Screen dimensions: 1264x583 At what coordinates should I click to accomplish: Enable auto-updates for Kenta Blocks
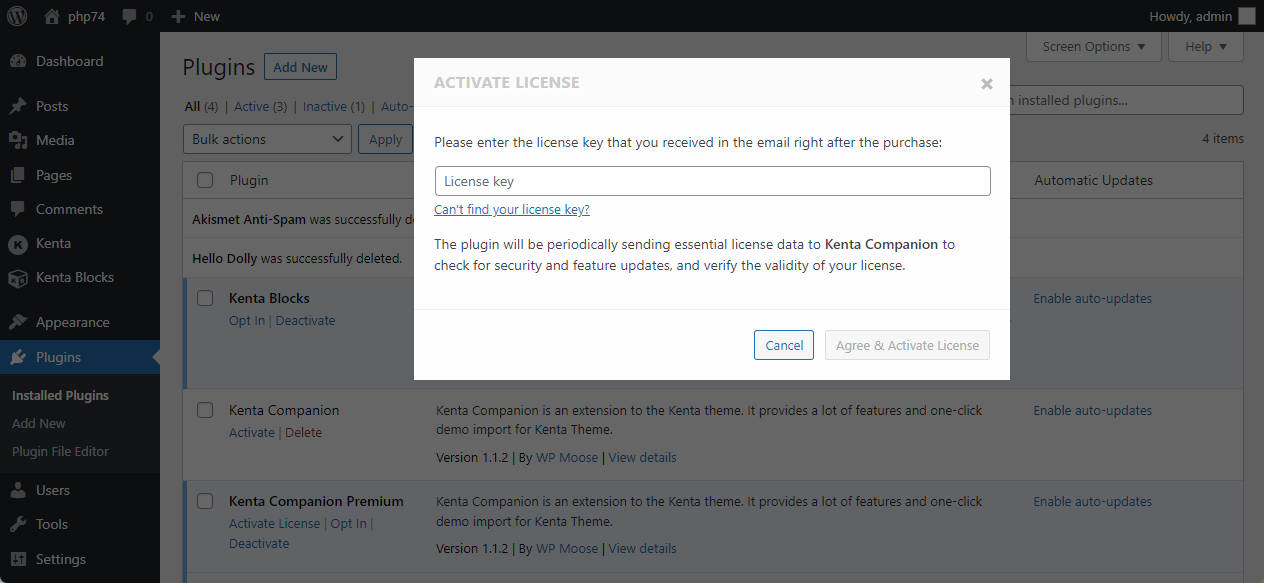(1092, 298)
